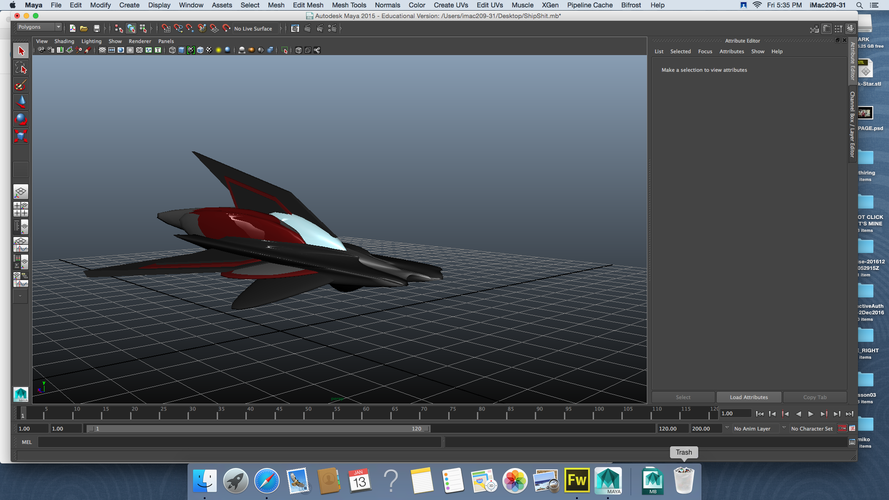Pick the Rotate tool sphere icon
The height and width of the screenshot is (500, 889).
point(21,120)
